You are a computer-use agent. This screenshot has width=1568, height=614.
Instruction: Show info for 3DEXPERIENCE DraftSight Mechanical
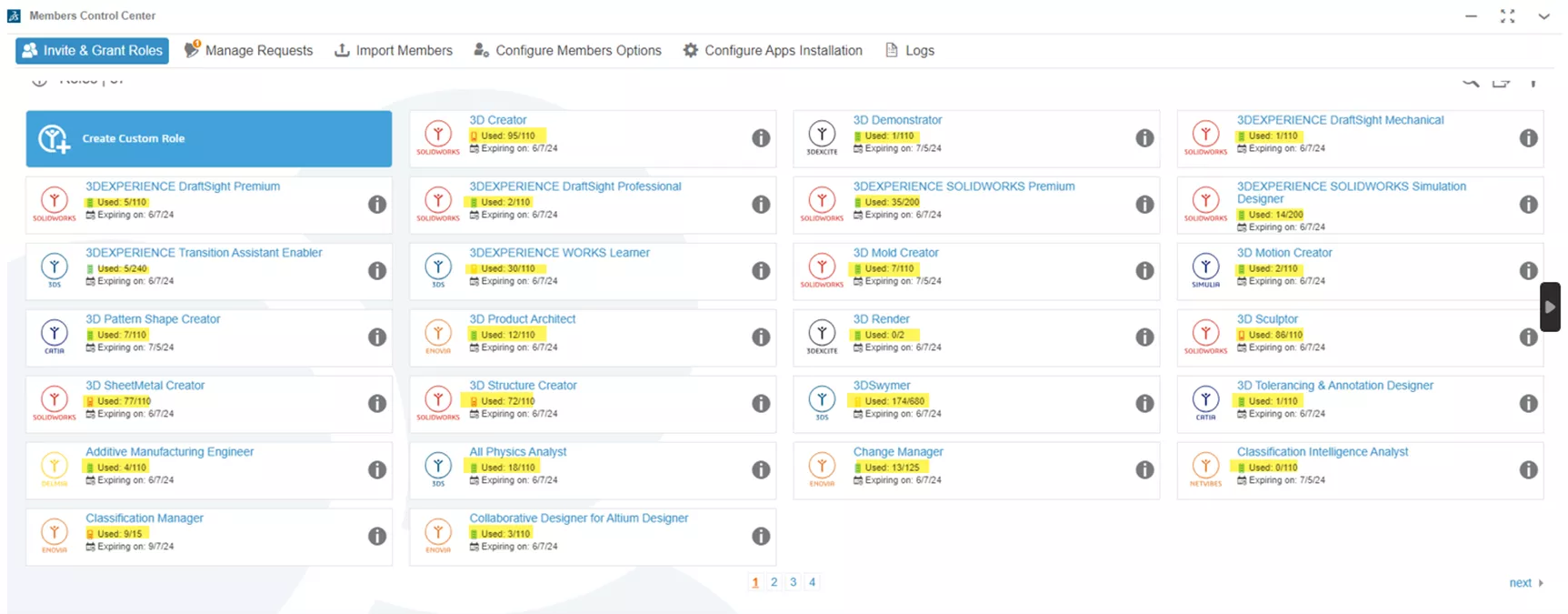pos(1528,138)
